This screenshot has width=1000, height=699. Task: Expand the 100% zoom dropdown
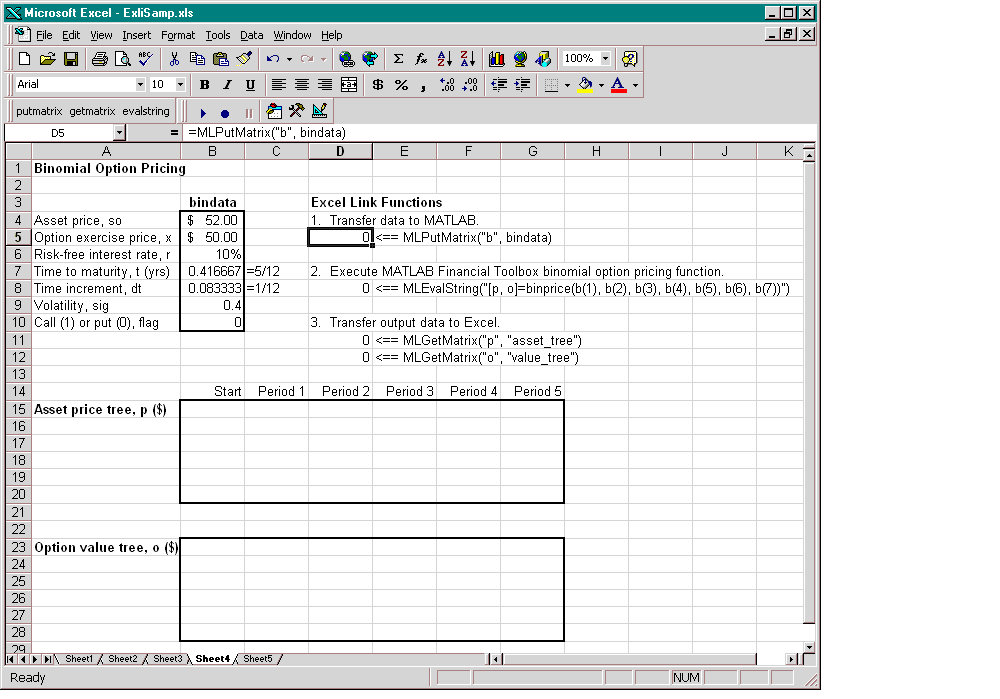[606, 59]
